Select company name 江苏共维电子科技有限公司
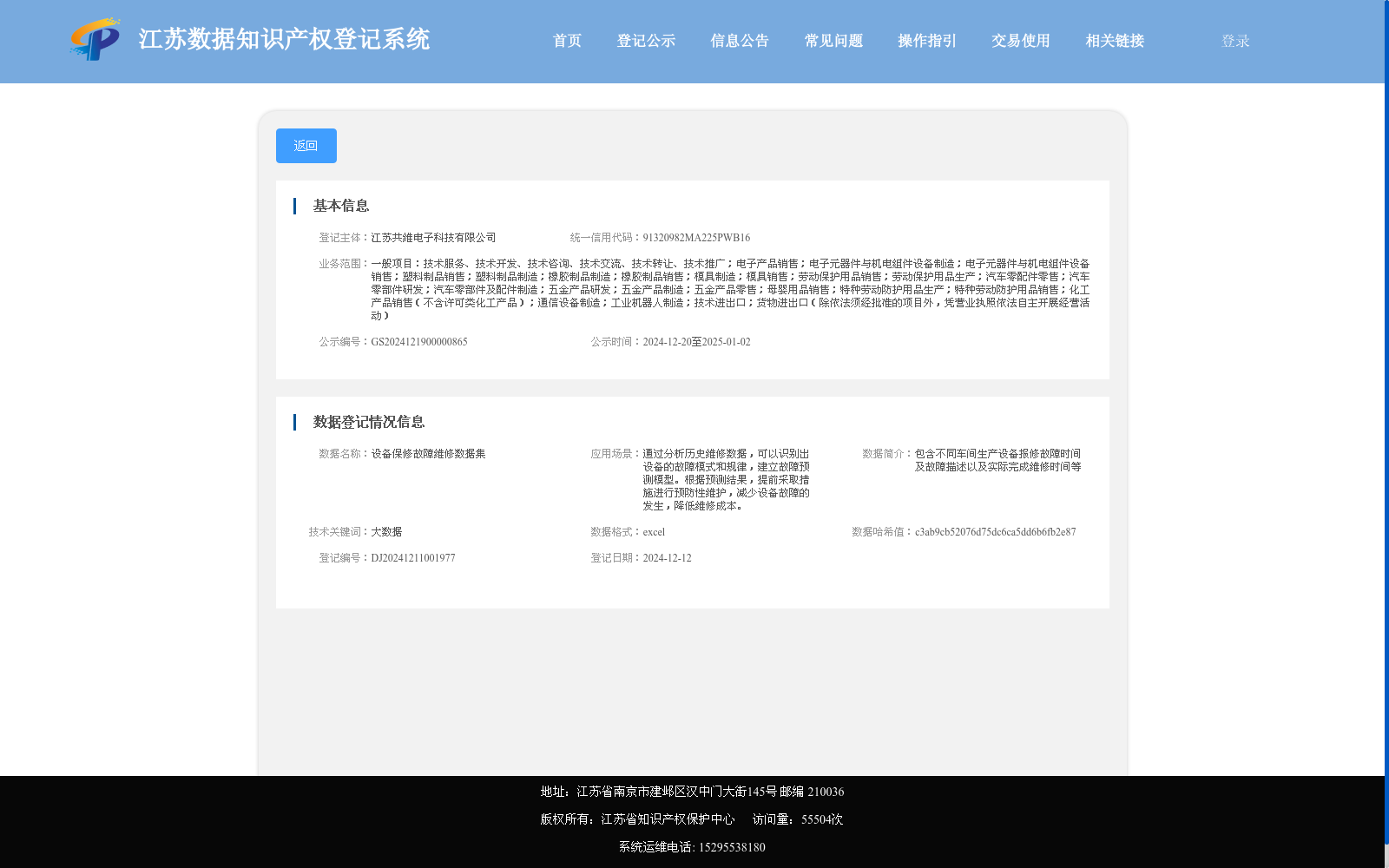This screenshot has width=1389, height=868. click(x=433, y=238)
